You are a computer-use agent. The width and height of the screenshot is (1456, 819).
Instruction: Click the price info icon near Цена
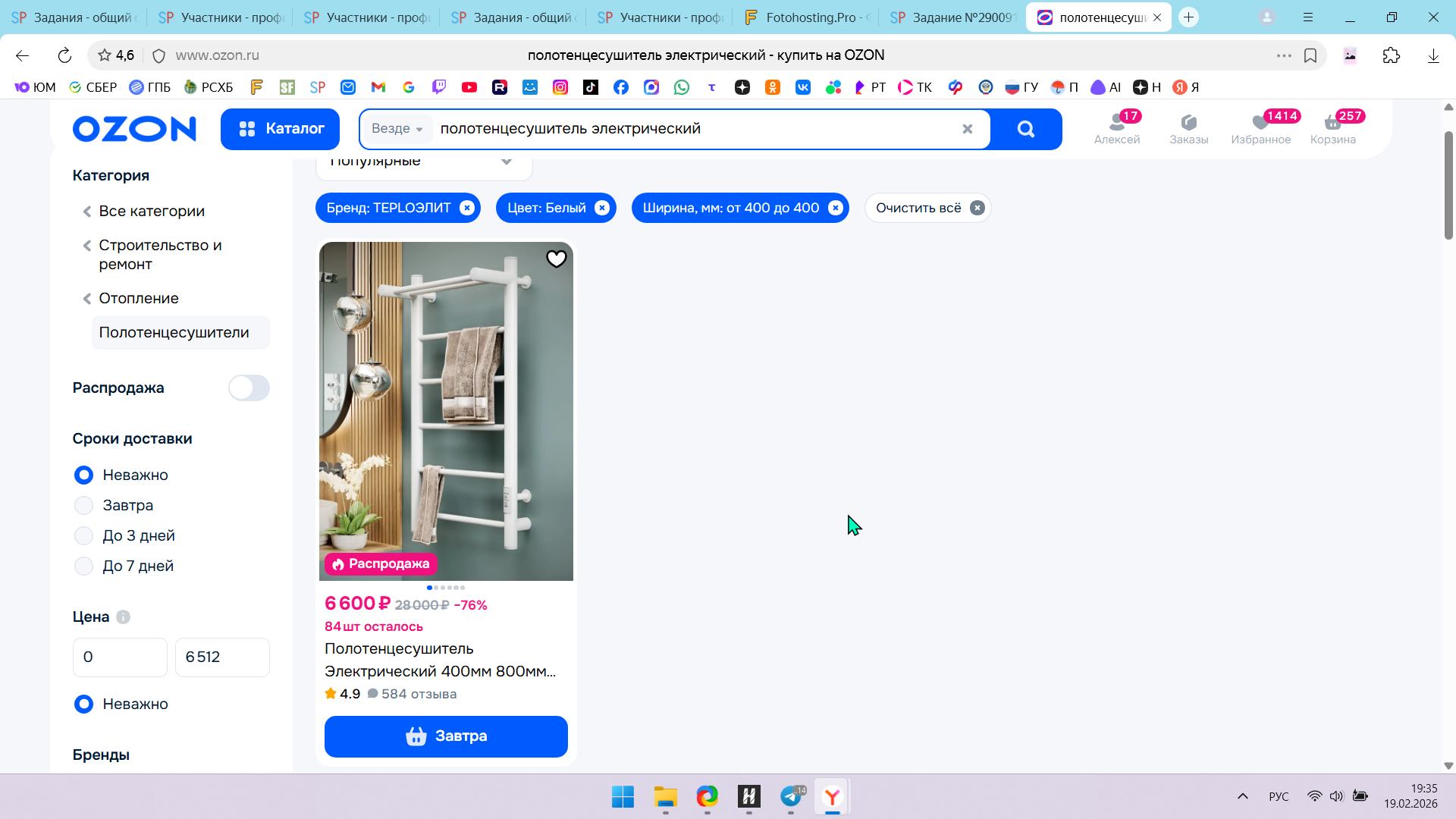tap(124, 617)
